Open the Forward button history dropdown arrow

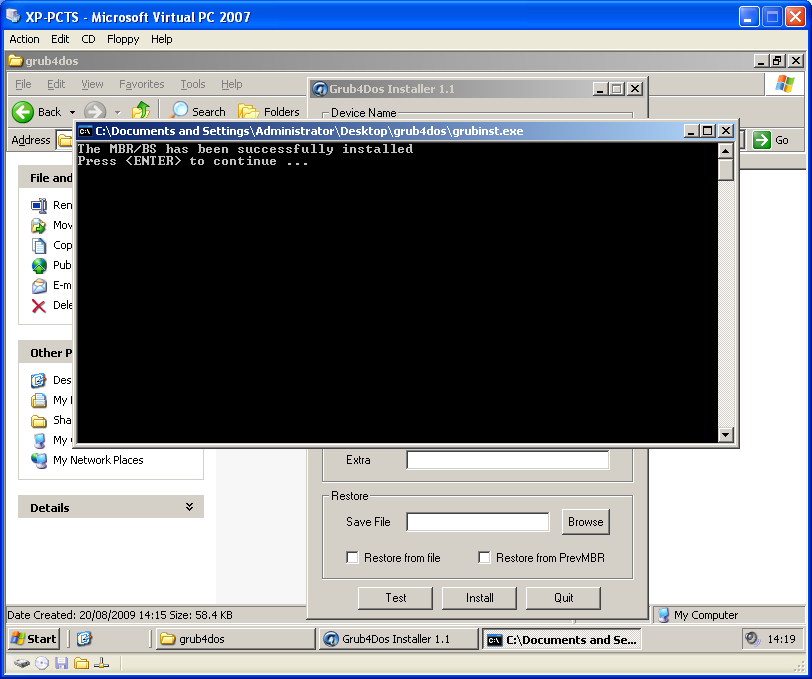[118, 112]
